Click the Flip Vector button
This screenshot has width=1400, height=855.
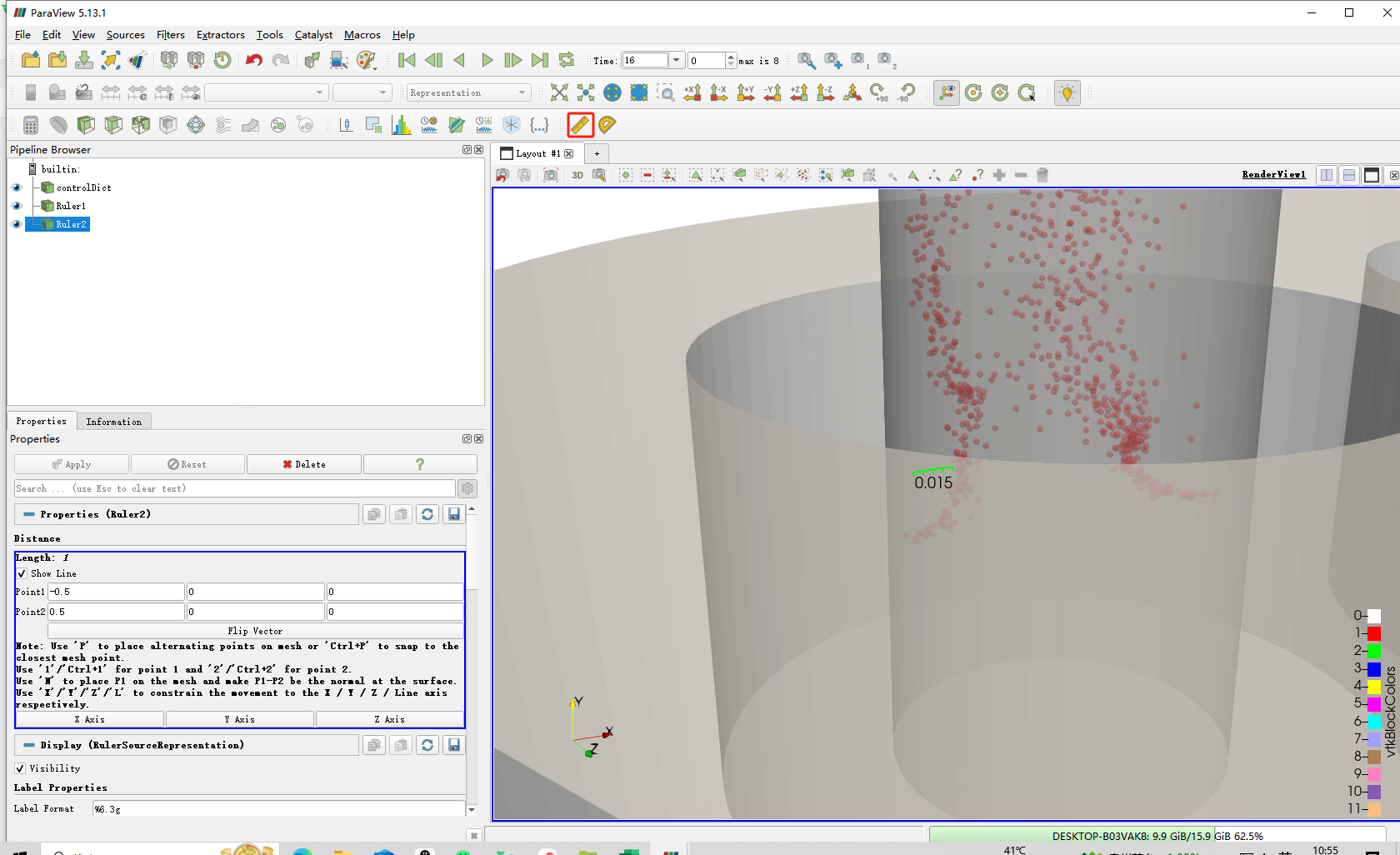pyautogui.click(x=255, y=631)
